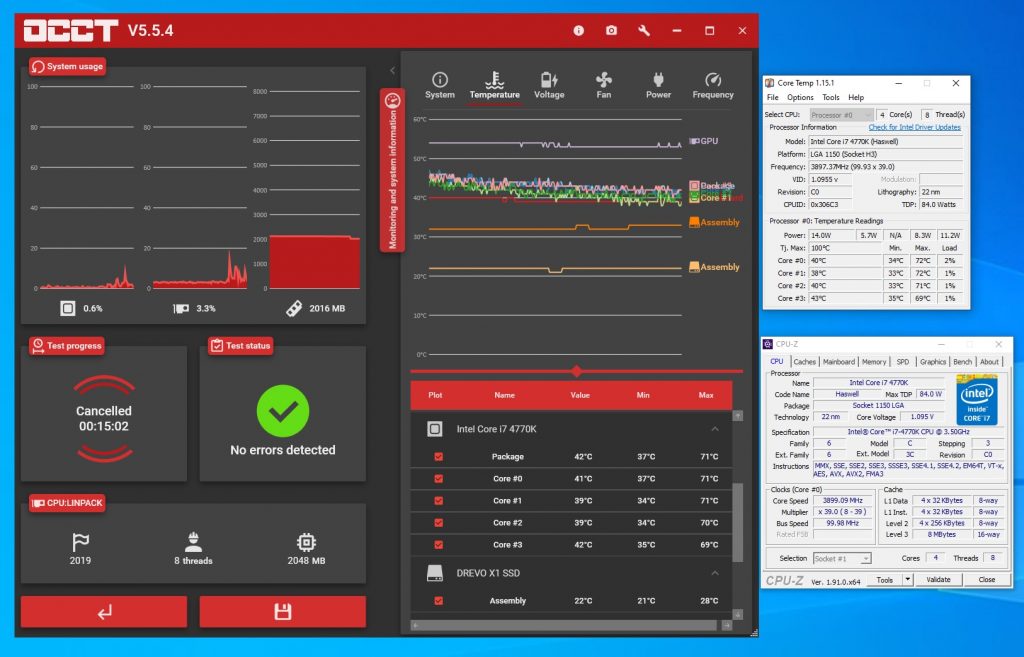Select the Temperature monitoring tab
1024x657 pixels.
pyautogui.click(x=494, y=86)
